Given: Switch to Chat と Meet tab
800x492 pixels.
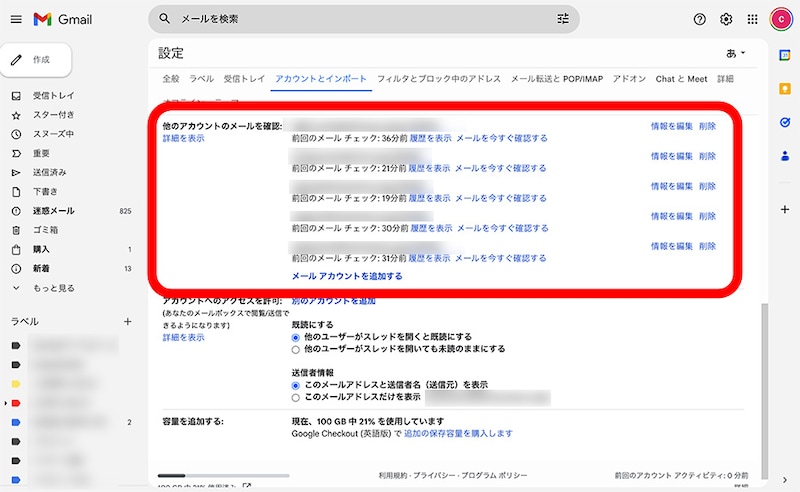Looking at the screenshot, I should point(681,79).
